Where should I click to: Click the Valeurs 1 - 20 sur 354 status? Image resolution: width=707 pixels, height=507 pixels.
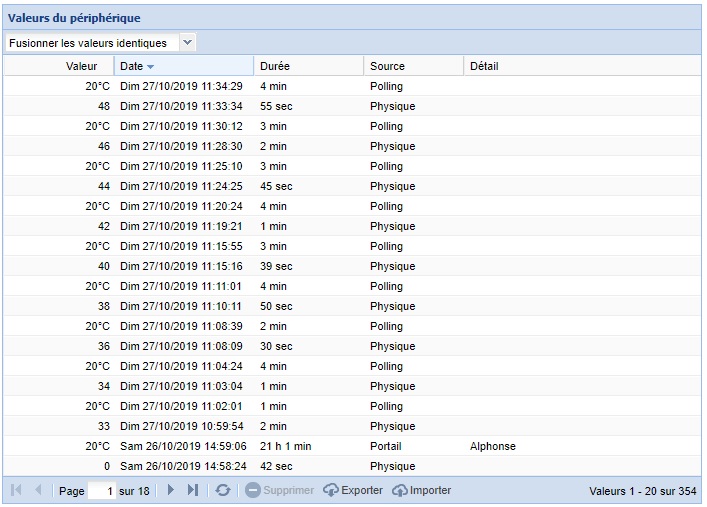tap(643, 491)
